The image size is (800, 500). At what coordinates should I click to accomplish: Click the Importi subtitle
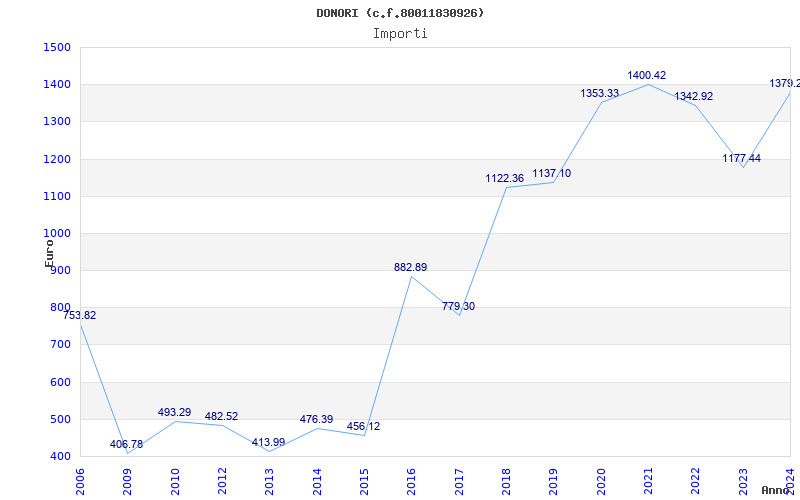(400, 33)
